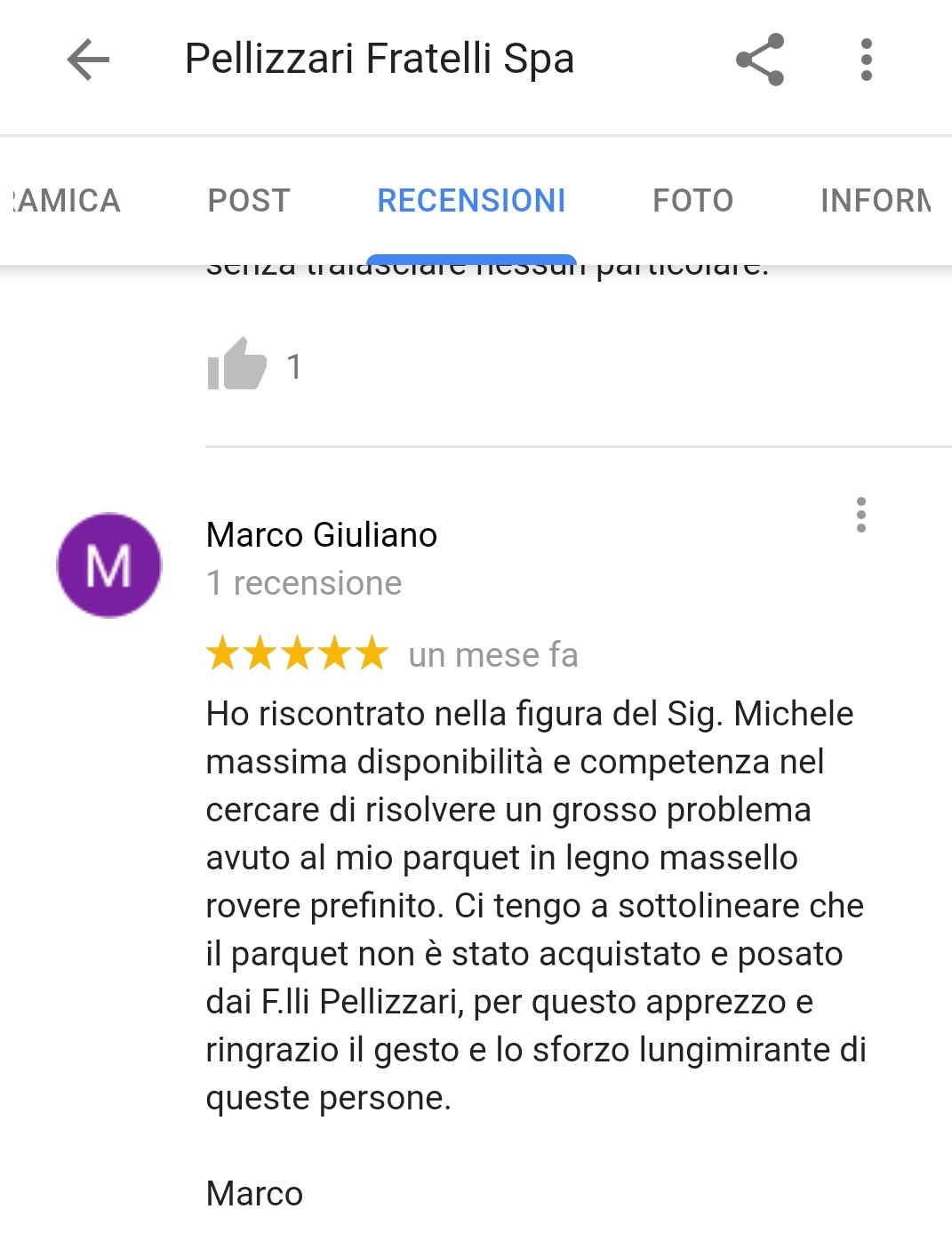The height and width of the screenshot is (1249, 952).
Task: Open Marco Giuliano's reviewer profile name
Action: point(322,535)
